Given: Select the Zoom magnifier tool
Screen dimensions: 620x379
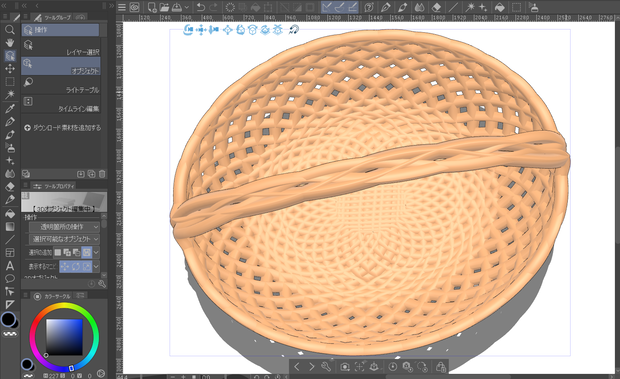Looking at the screenshot, I should [x=9, y=30].
